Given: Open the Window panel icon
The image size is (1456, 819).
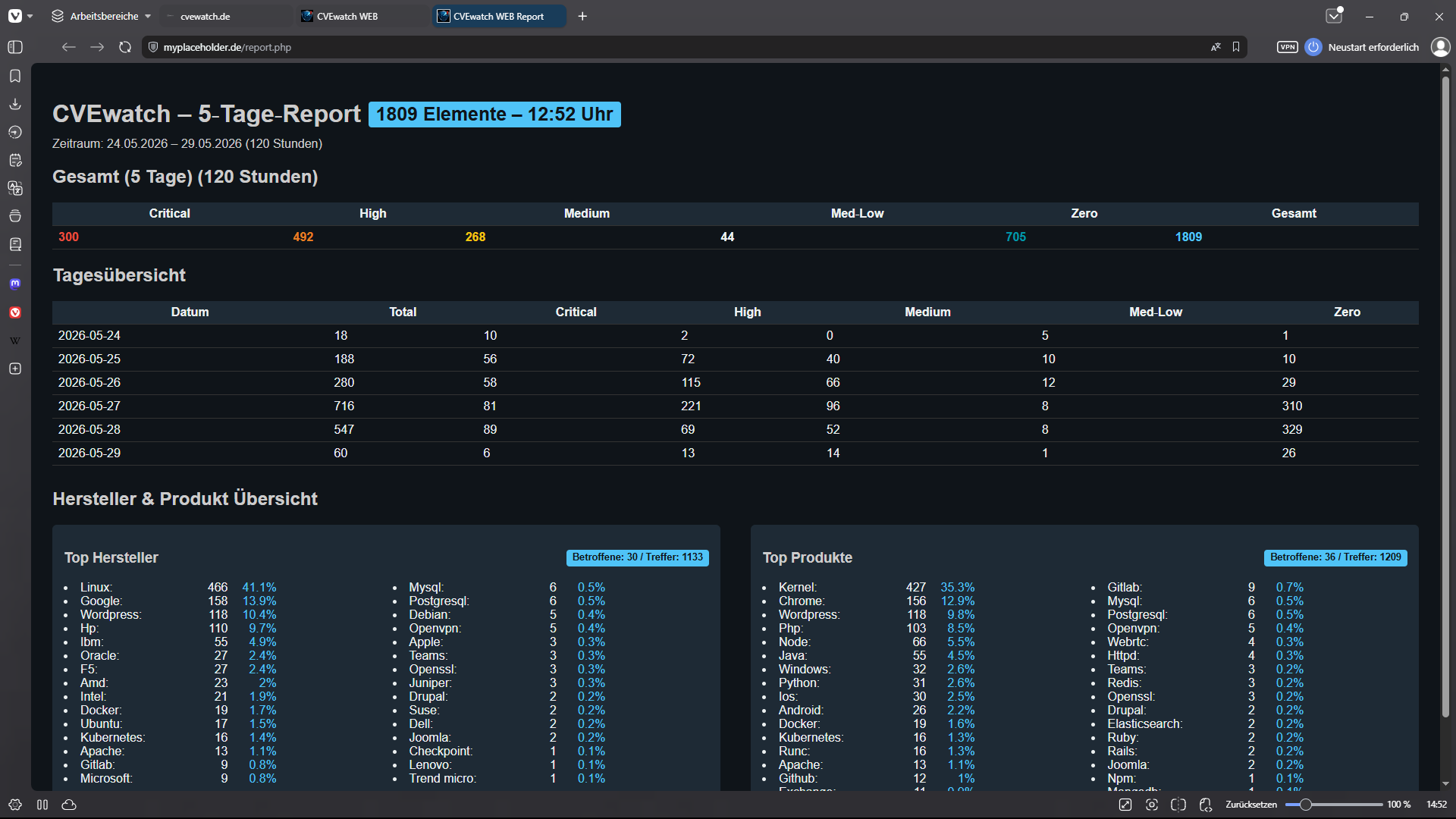Looking at the screenshot, I should point(15,216).
